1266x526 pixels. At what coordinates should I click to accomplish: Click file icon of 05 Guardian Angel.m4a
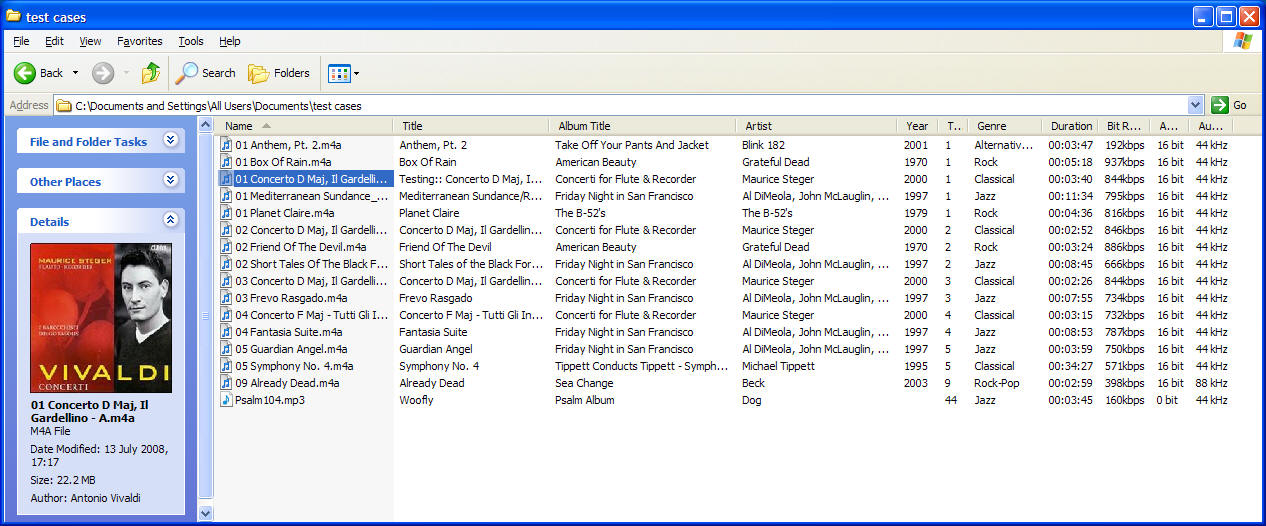click(x=226, y=349)
